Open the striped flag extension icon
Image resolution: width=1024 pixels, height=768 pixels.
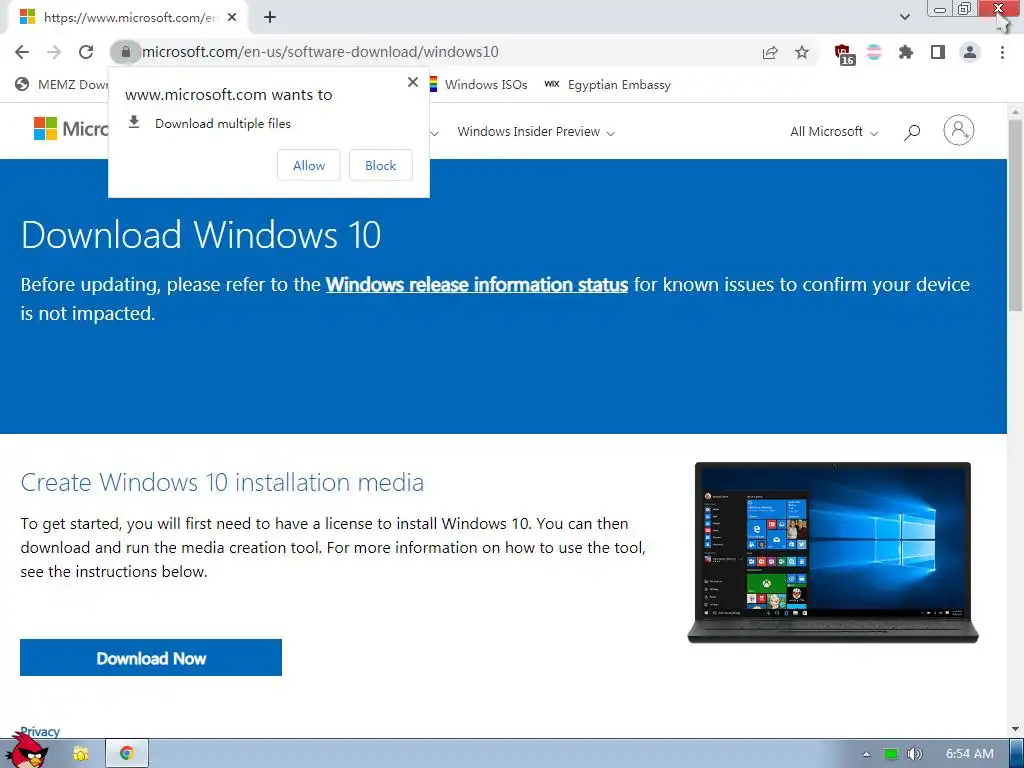[x=874, y=52]
